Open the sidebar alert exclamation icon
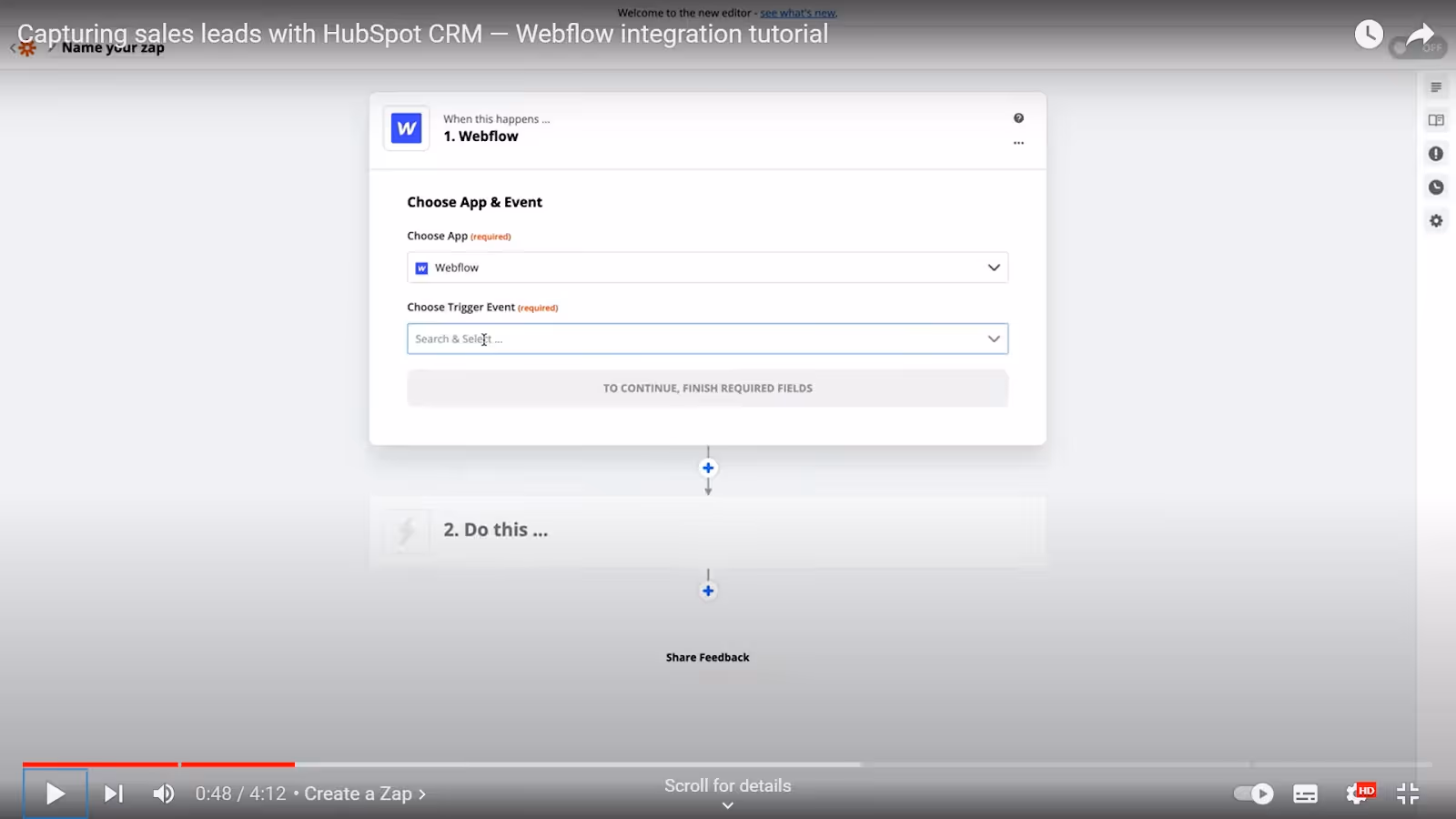Screen dimensions: 1456x819 1436,154
